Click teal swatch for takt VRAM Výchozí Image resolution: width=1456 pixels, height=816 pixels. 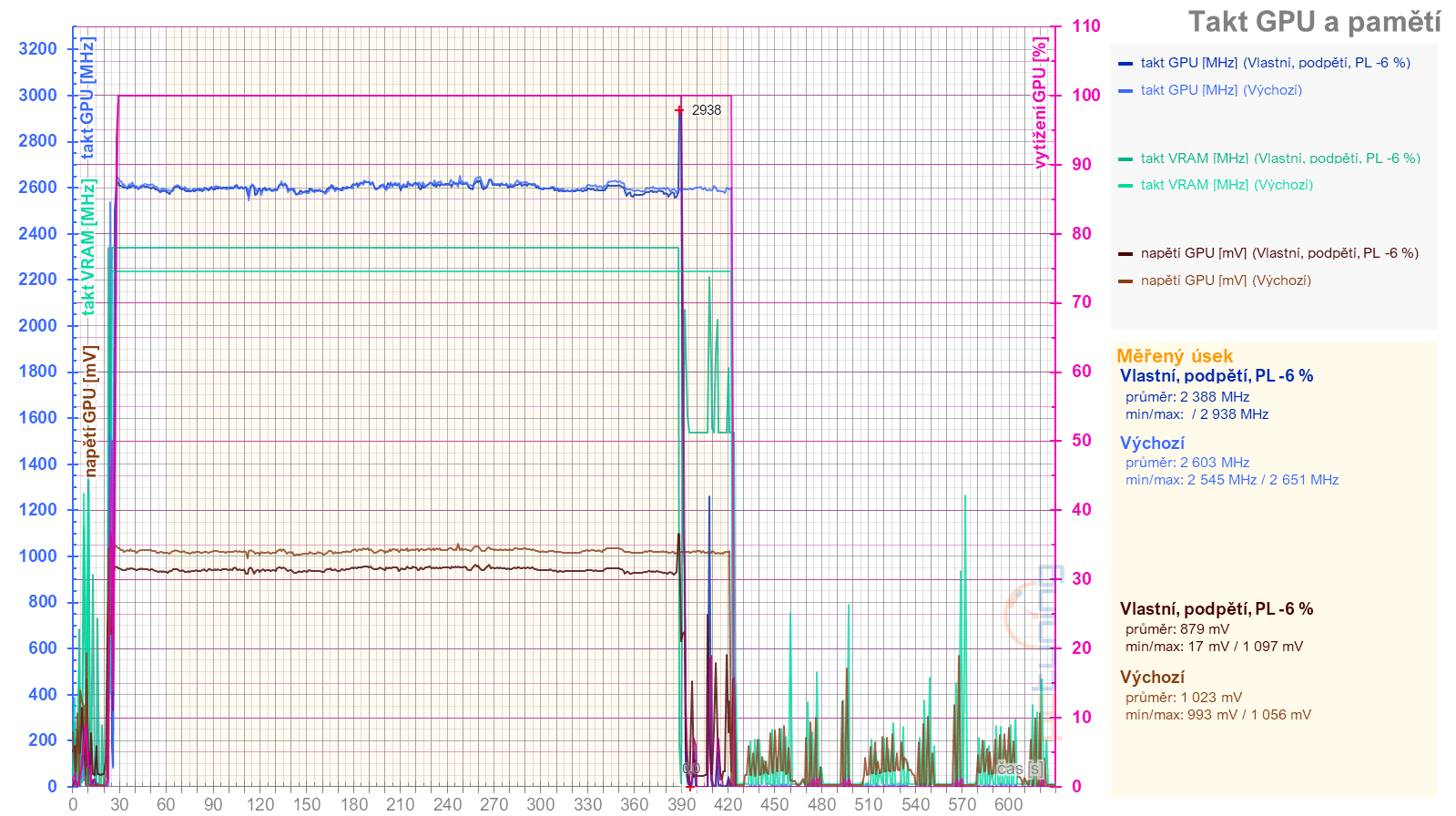[1125, 186]
